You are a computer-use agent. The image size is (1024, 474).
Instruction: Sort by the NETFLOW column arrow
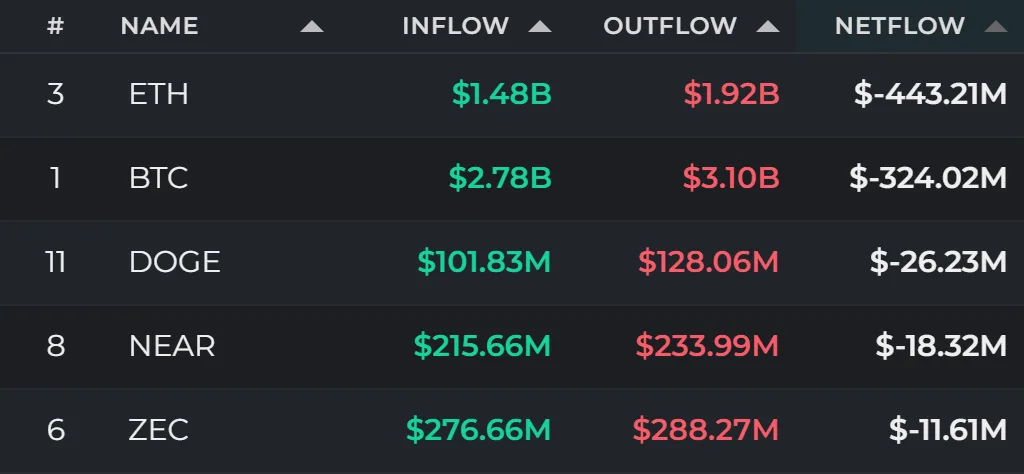[996, 27]
